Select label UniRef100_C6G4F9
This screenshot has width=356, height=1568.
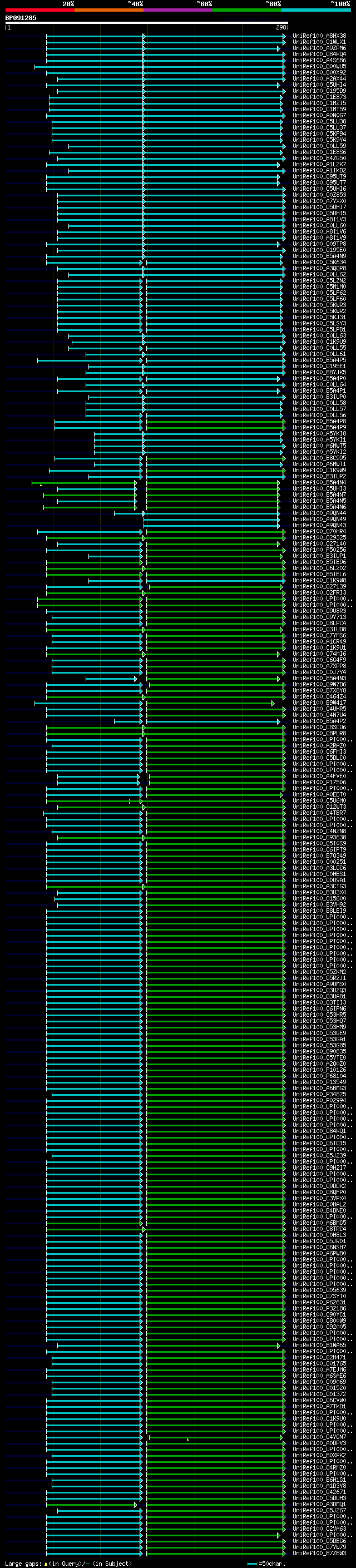click(319, 660)
